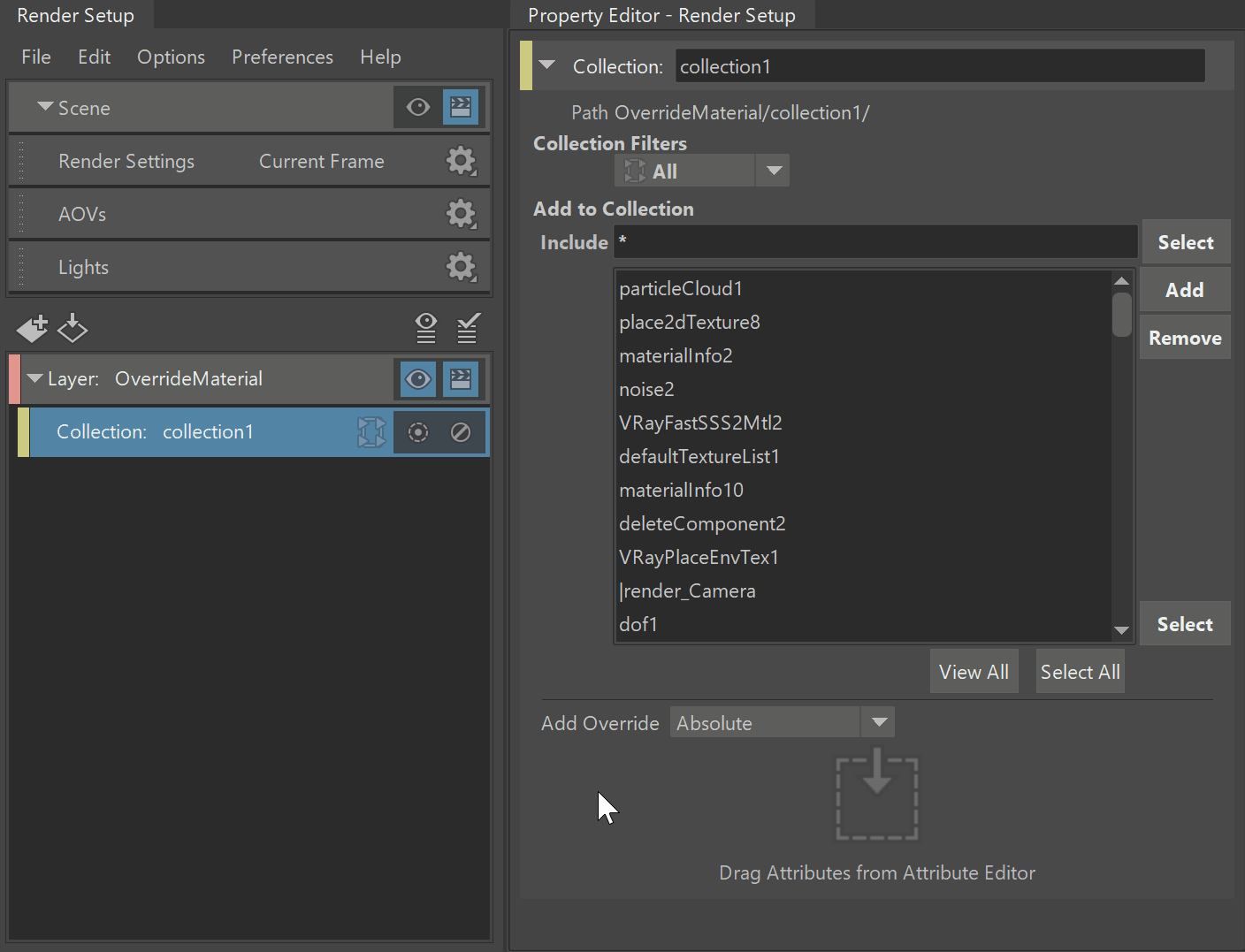Click the Include expression input field
The width and height of the screenshot is (1245, 952).
(x=875, y=241)
